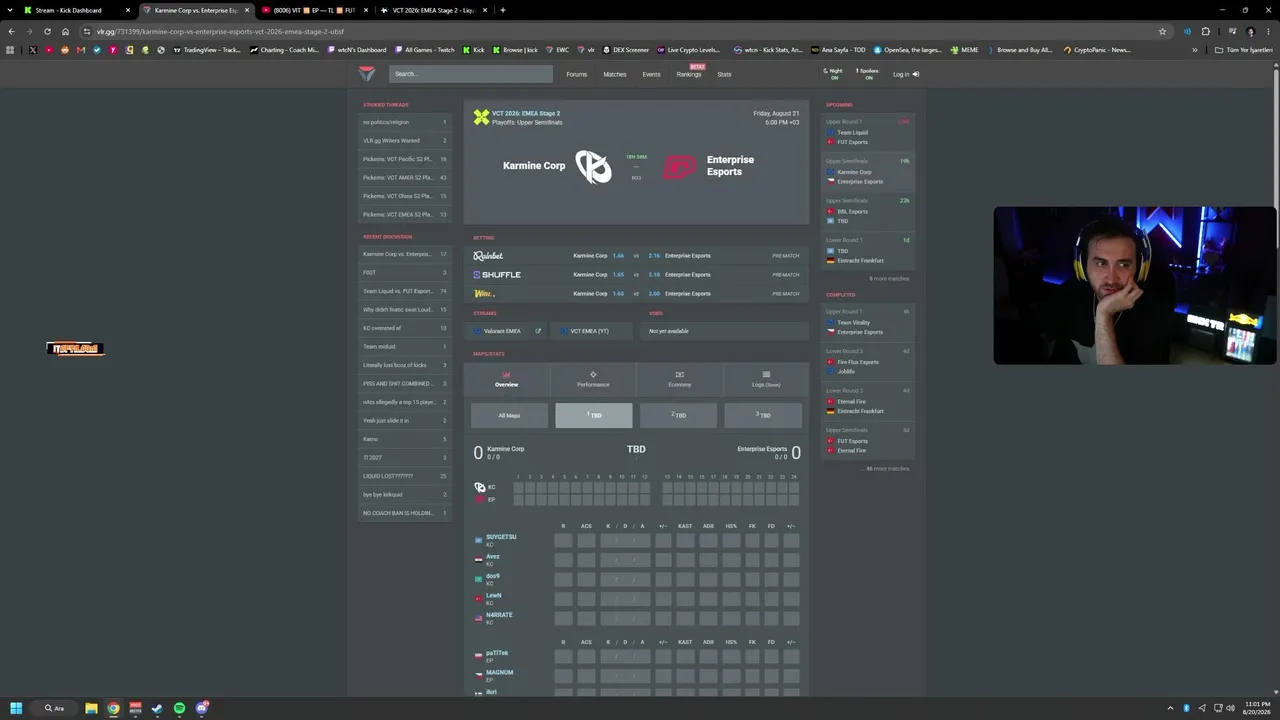Toggle Night mode switch

833,74
